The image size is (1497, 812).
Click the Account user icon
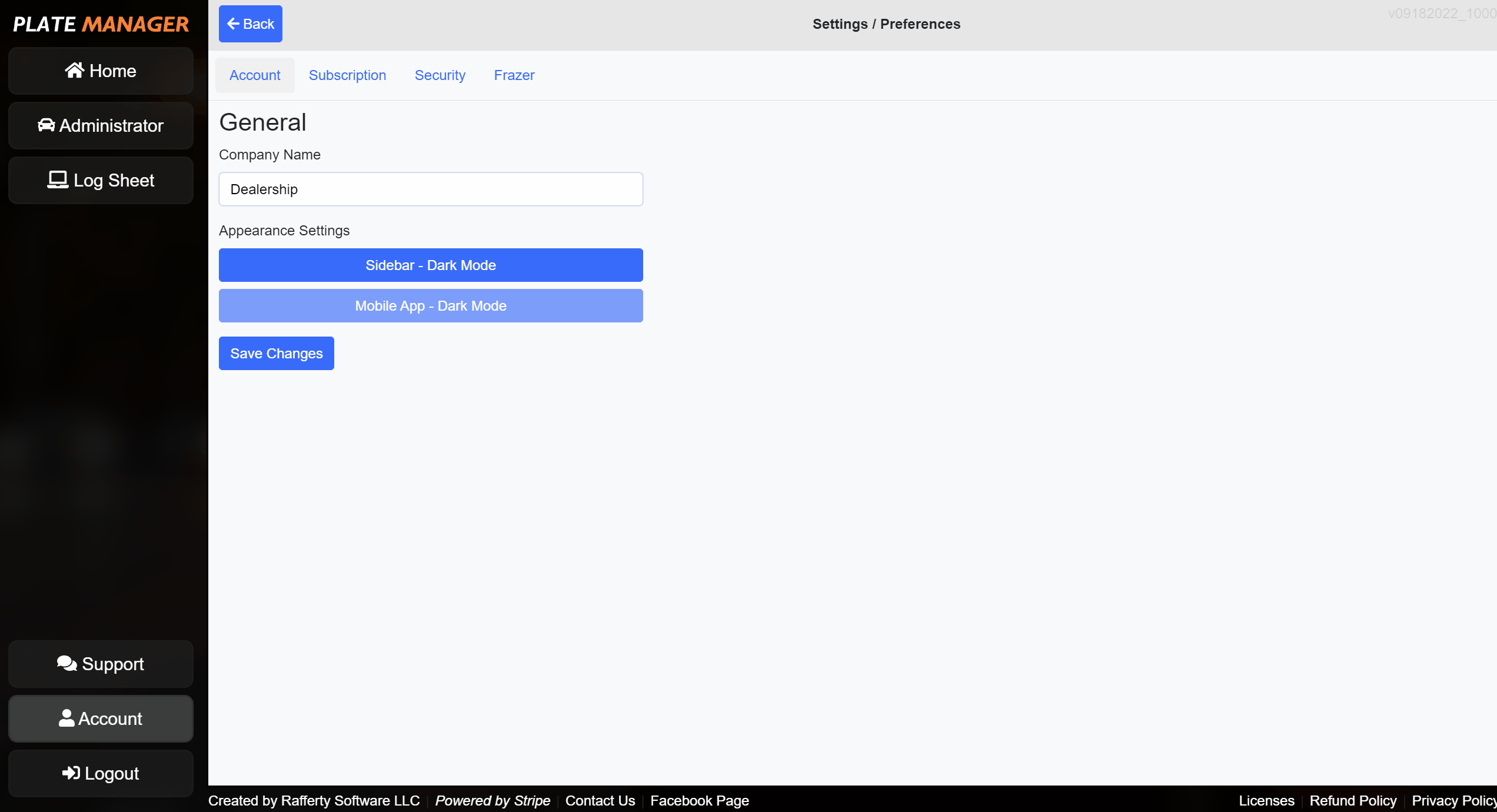pyautogui.click(x=66, y=718)
